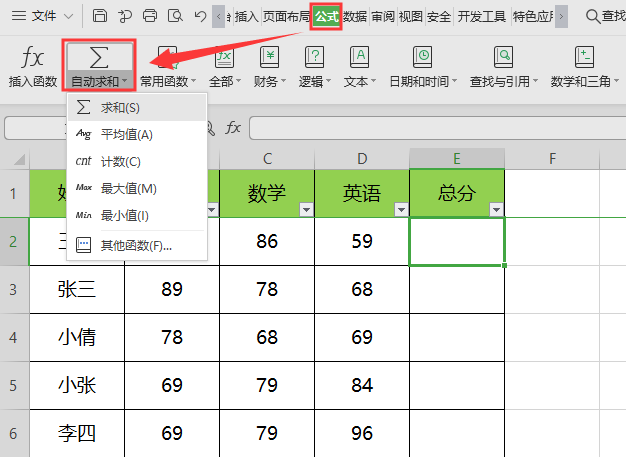
Task: Click 插入函数 fx button
Action: pyautogui.click(x=33, y=66)
